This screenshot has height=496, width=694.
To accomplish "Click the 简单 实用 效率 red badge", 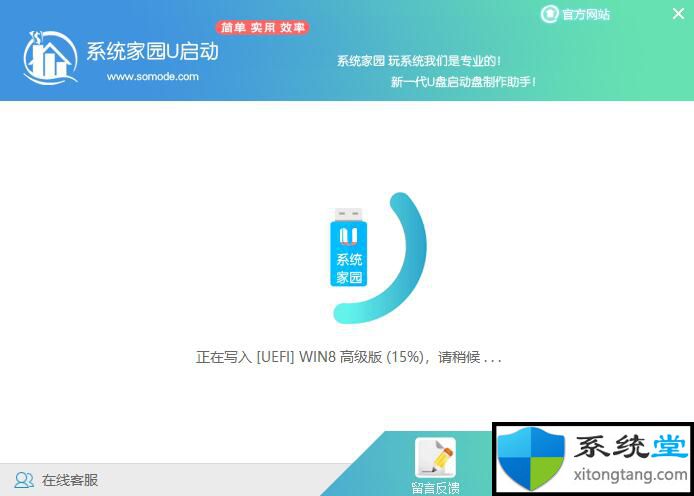I will click(x=263, y=28).
